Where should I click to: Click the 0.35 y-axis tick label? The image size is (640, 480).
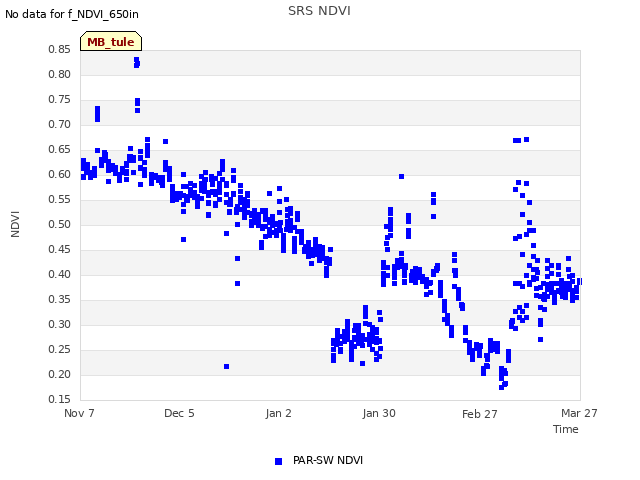click(59, 300)
